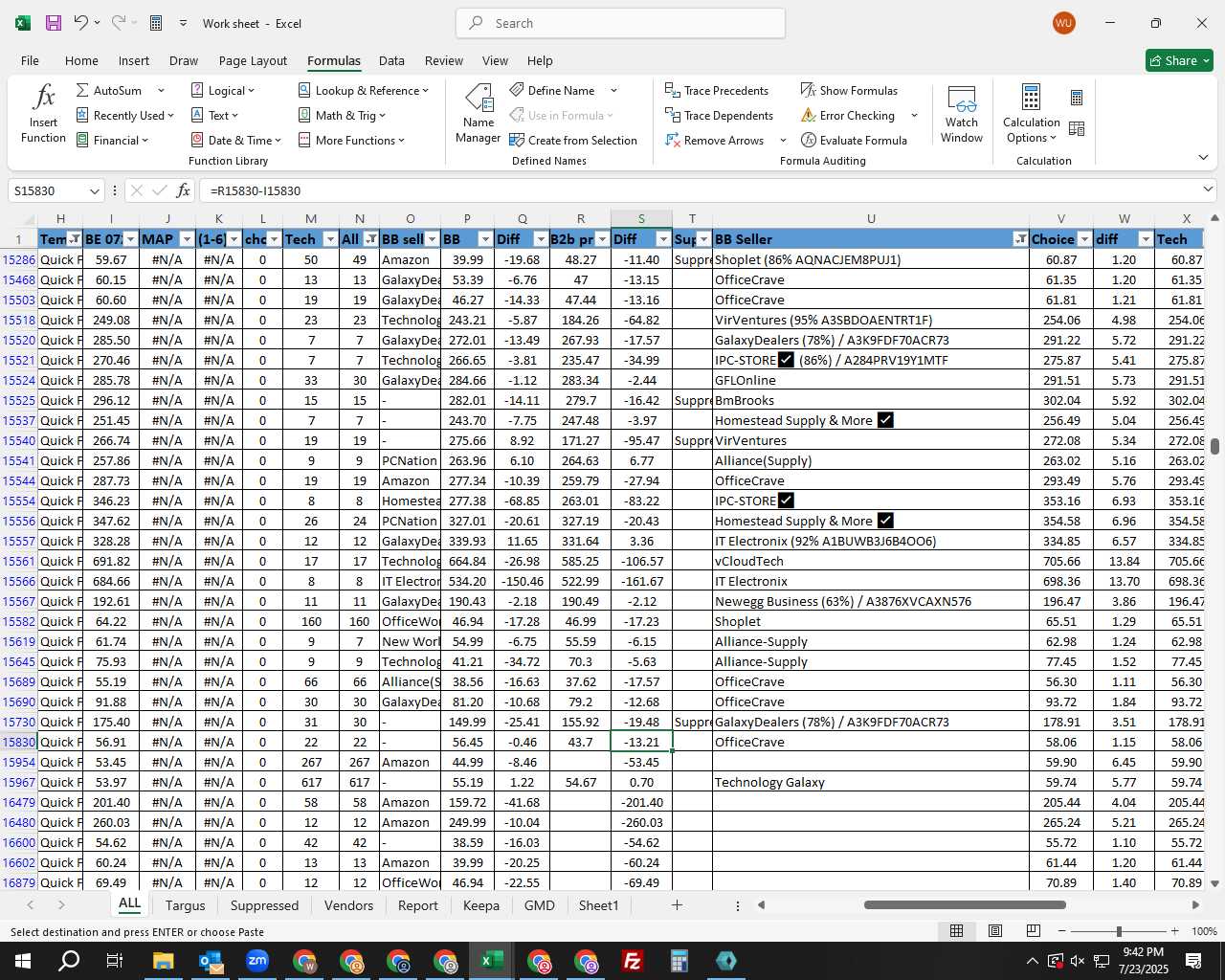Viewport: 1225px width, 980px height.
Task: Expand the Lookup & Reference dropdown
Action: coord(425,90)
